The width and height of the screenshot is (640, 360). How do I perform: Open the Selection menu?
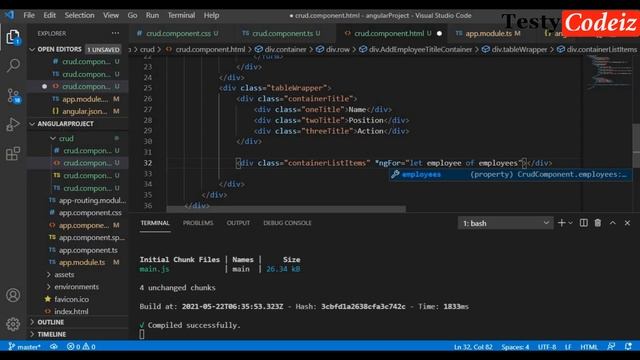coord(79,15)
